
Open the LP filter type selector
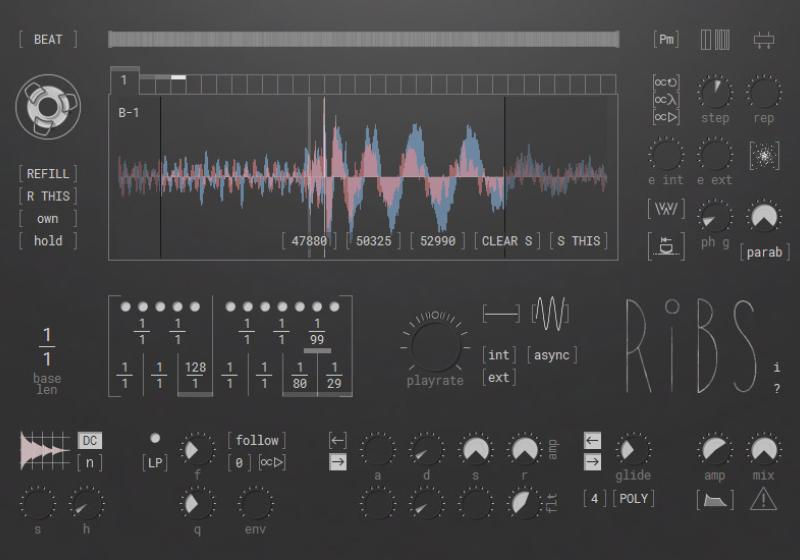pyautogui.click(x=155, y=463)
